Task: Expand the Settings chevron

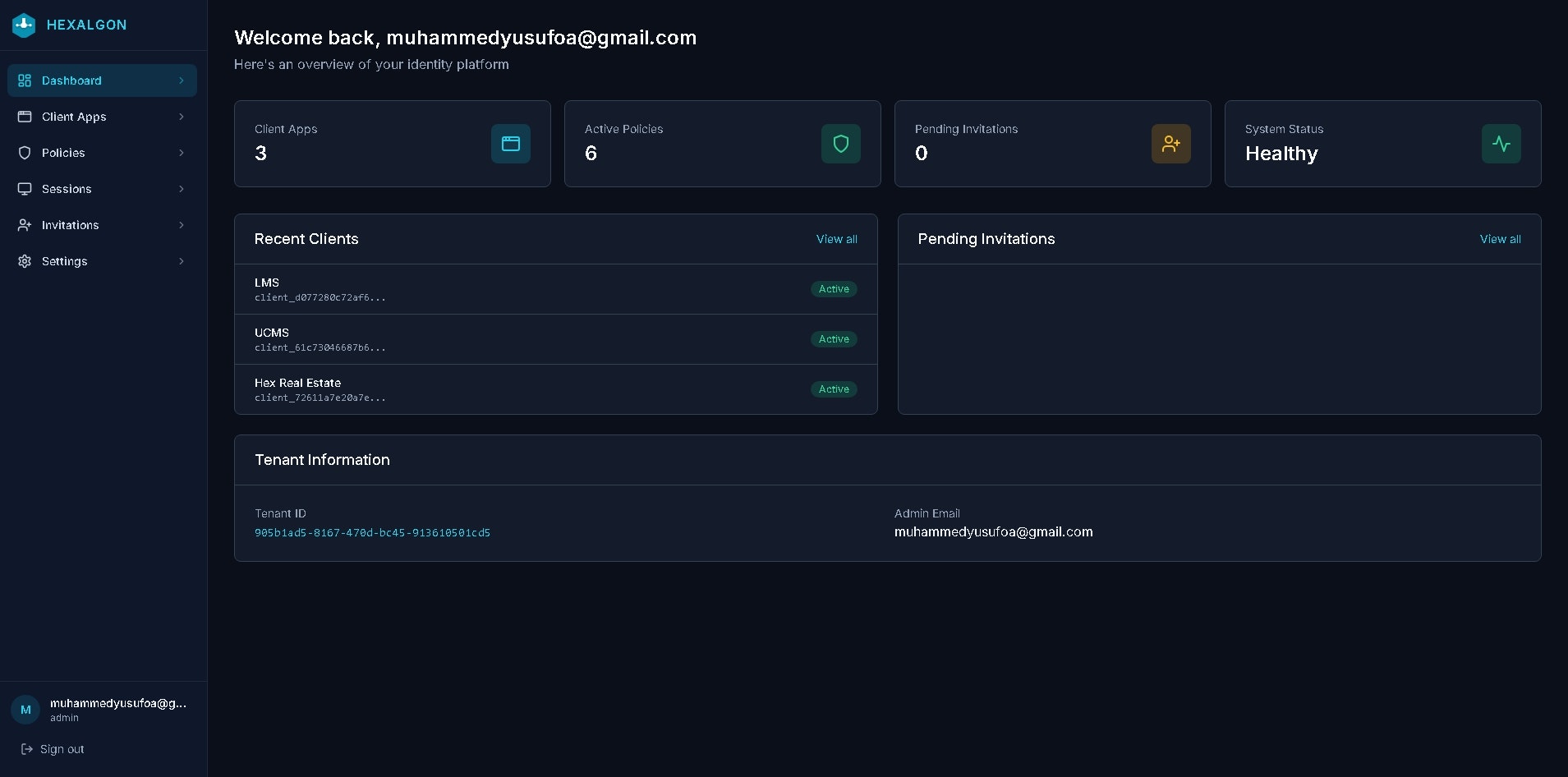Action: point(181,261)
